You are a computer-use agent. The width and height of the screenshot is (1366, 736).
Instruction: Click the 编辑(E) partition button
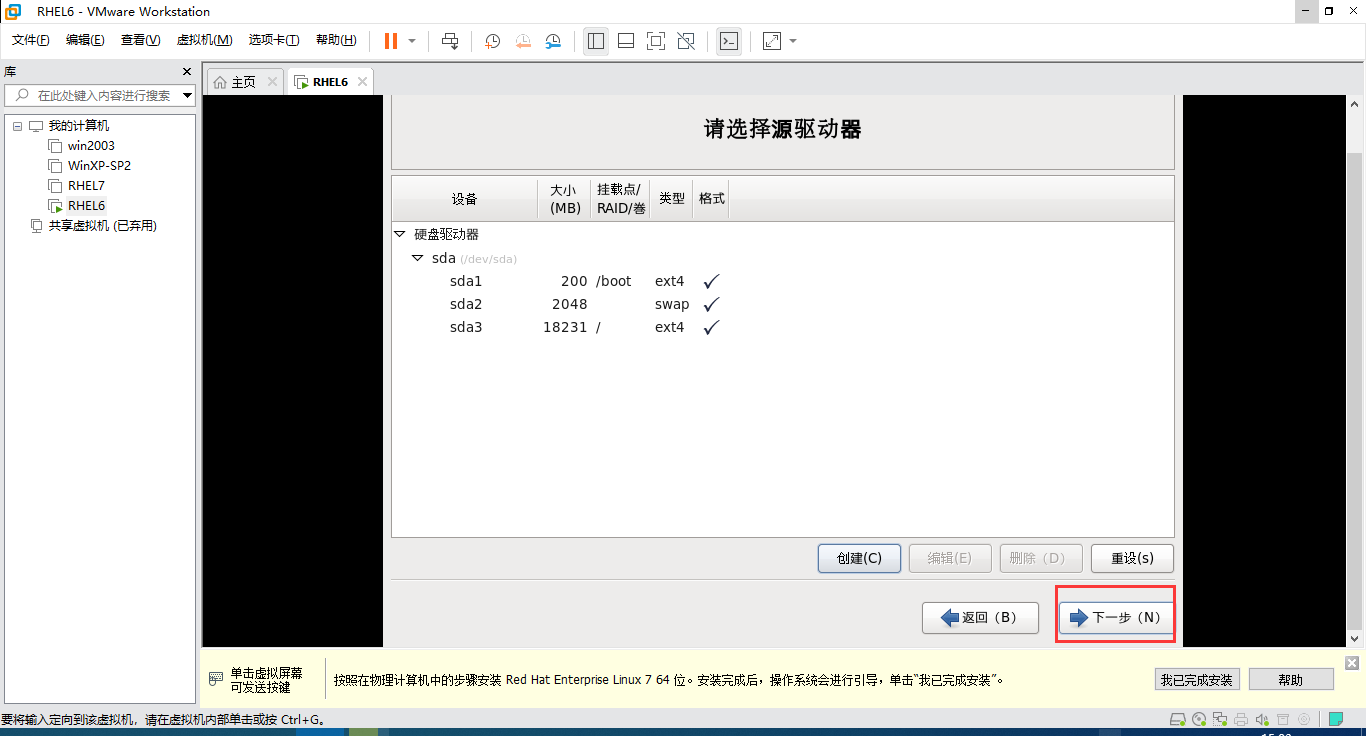950,558
